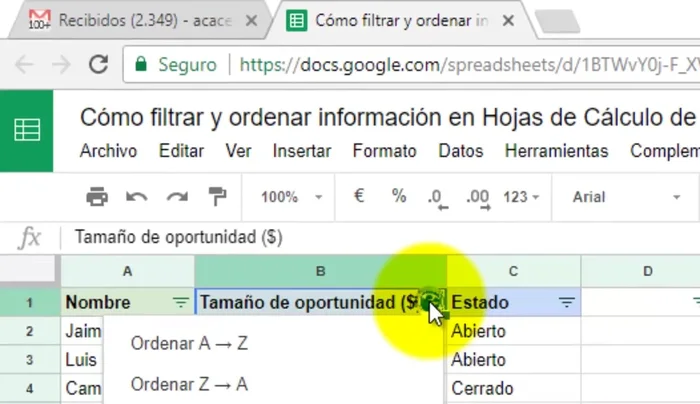Click the select-all corner box
700x404 pixels.
pyautogui.click(x=29, y=271)
